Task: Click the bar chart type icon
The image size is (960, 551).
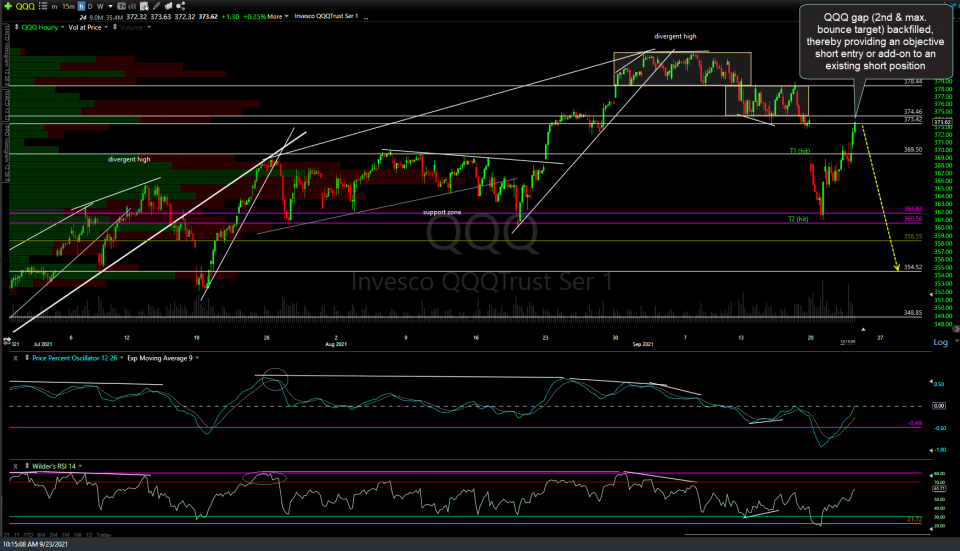Action: coord(132,6)
